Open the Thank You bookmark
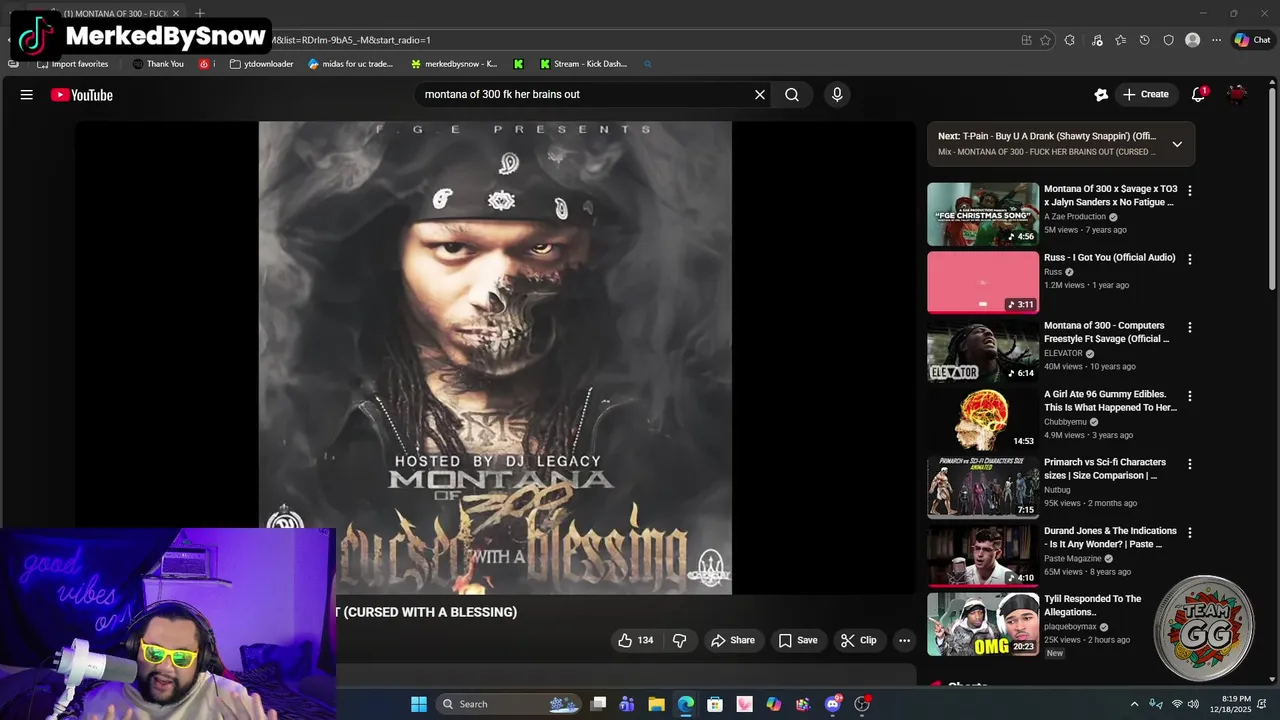 coord(157,64)
